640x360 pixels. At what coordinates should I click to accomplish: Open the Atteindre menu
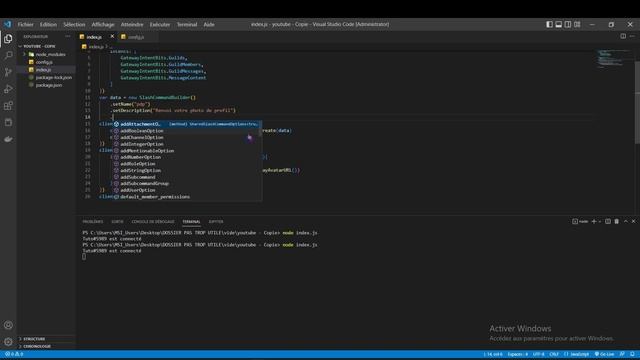132,24
